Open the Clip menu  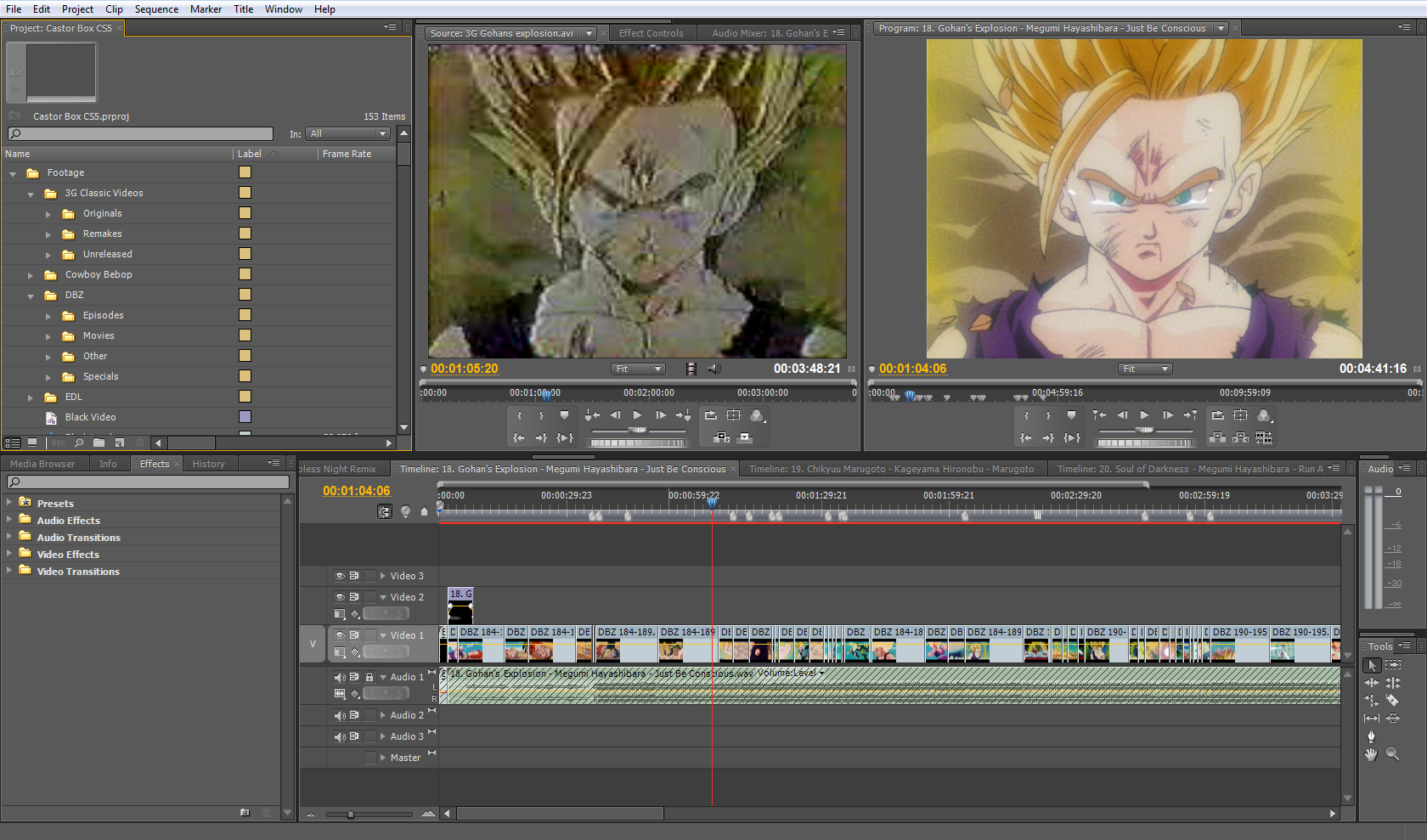(x=114, y=9)
